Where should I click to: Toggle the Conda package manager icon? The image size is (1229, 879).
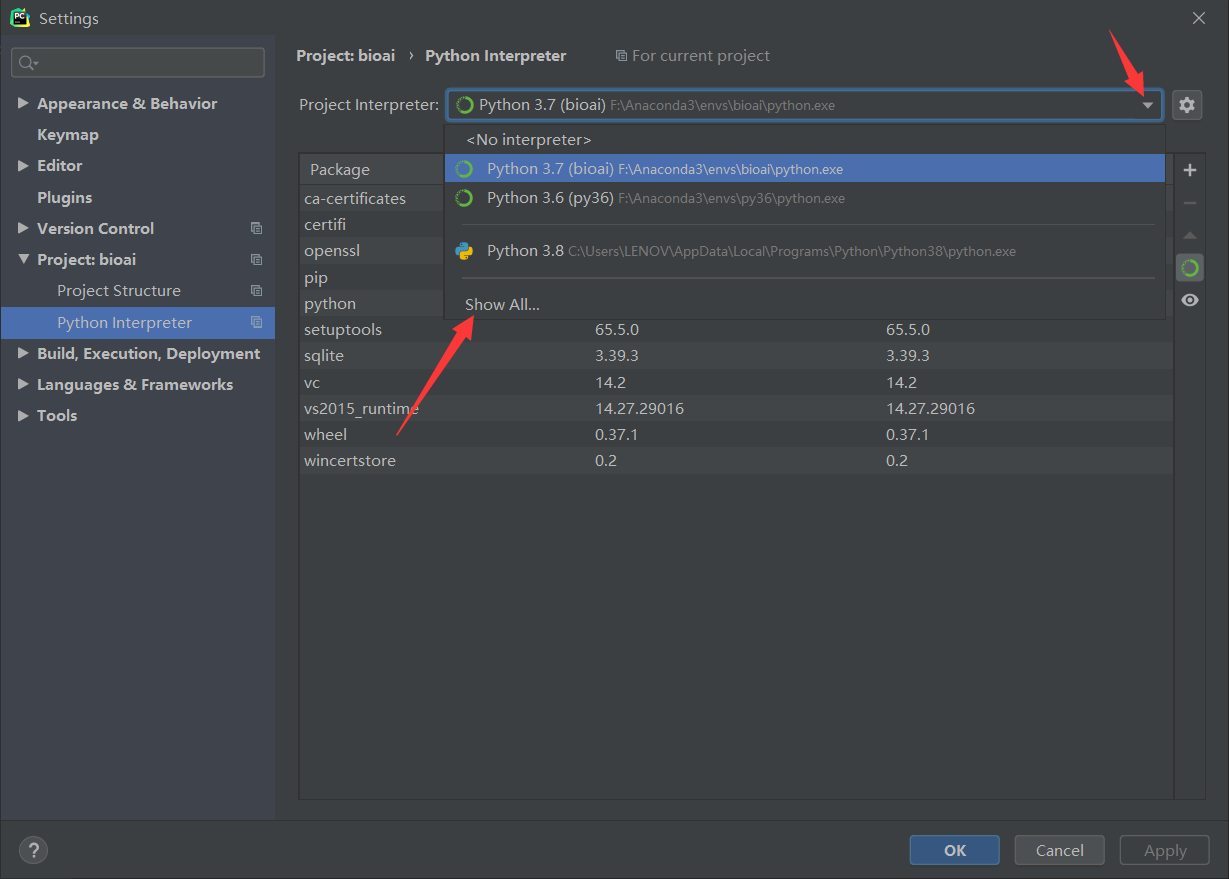coord(1190,268)
